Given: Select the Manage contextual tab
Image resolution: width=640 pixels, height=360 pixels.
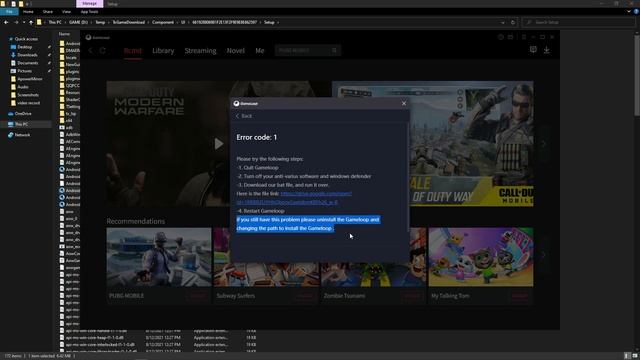Looking at the screenshot, I should (x=89, y=4).
